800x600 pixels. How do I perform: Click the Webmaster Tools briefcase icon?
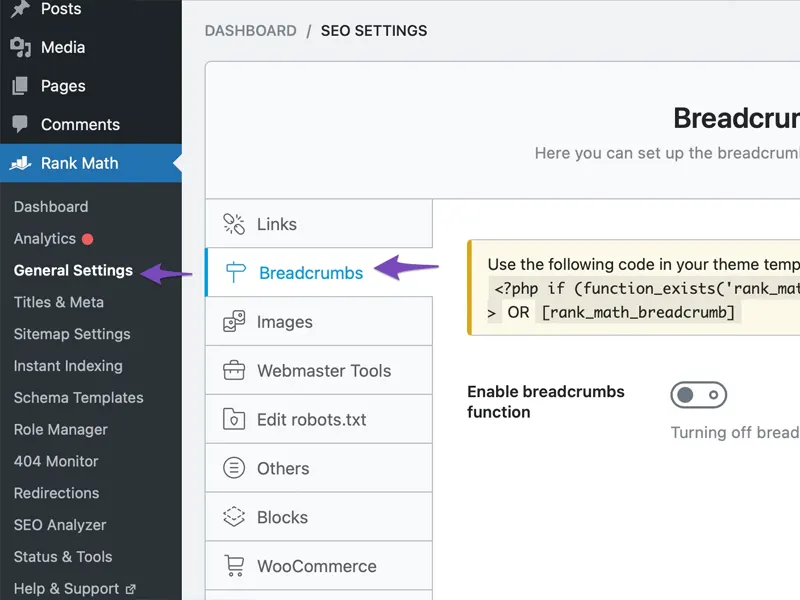[234, 371]
